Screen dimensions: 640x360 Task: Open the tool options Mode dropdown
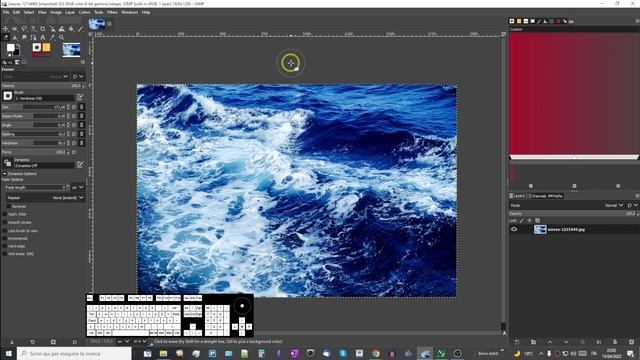tap(35, 76)
